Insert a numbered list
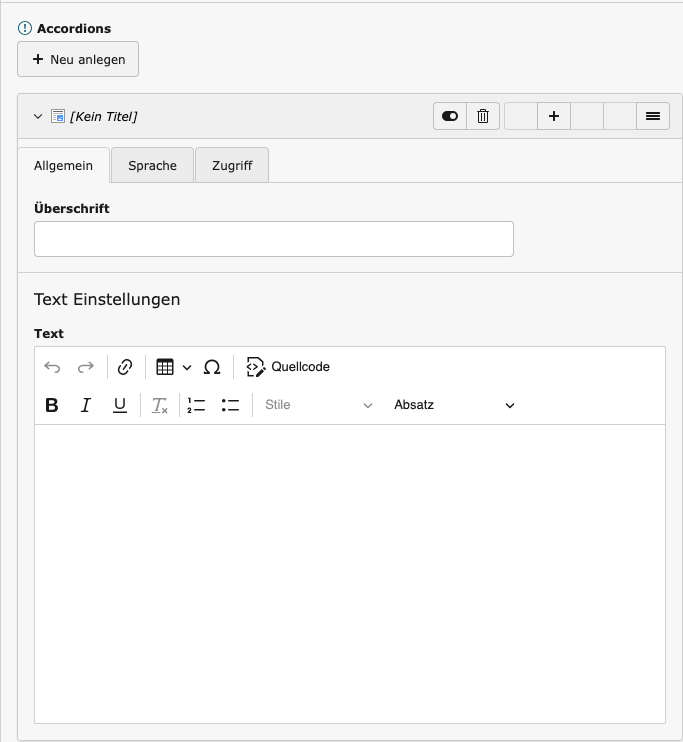The width and height of the screenshot is (683, 742). 196,405
